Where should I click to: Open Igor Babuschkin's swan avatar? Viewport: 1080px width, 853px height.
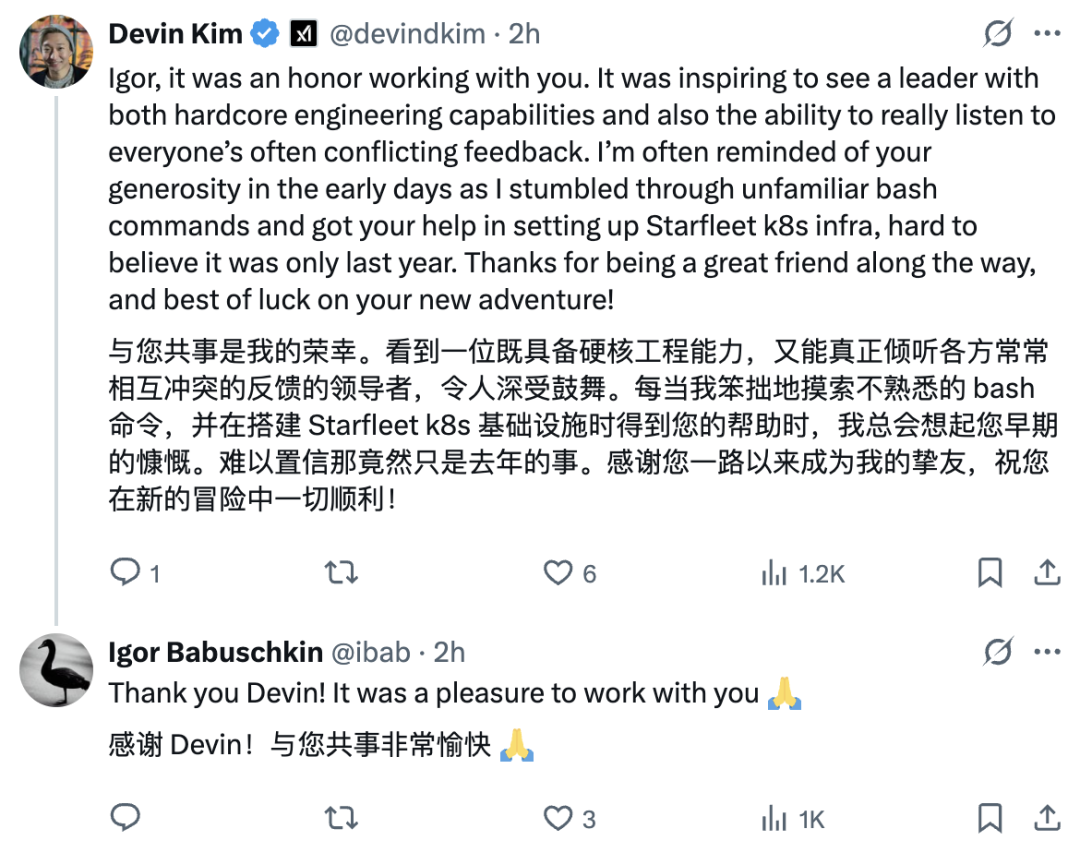(56, 669)
